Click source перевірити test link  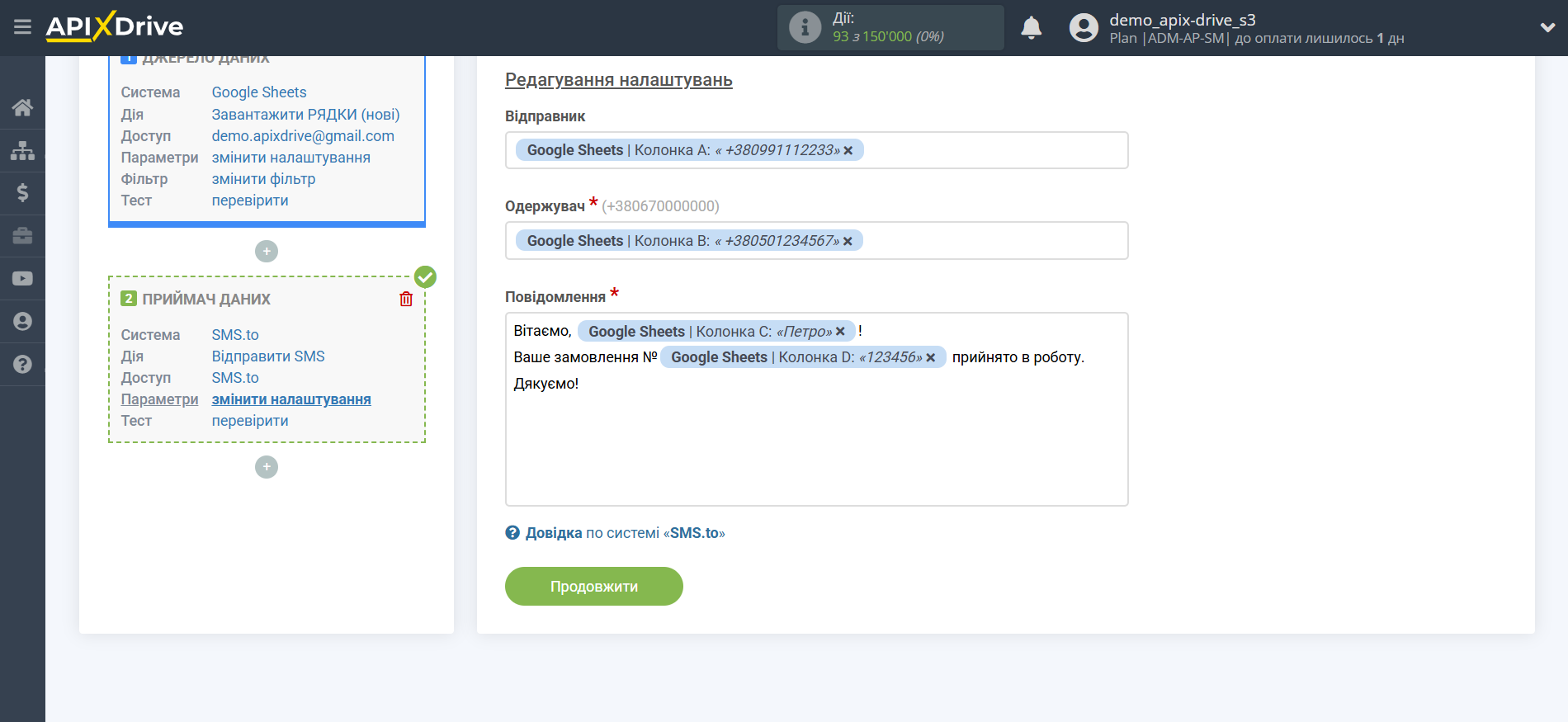coord(250,200)
